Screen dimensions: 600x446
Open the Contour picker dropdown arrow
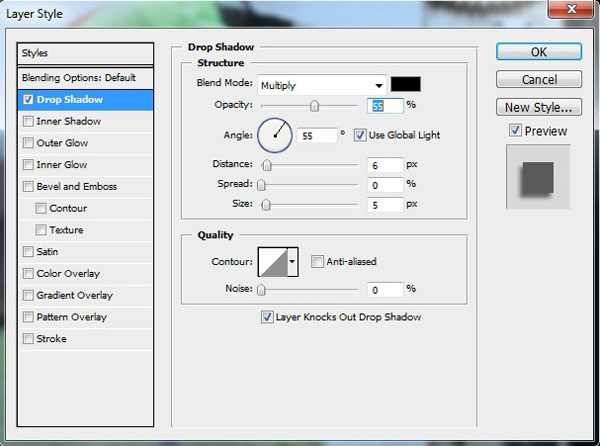(292, 262)
